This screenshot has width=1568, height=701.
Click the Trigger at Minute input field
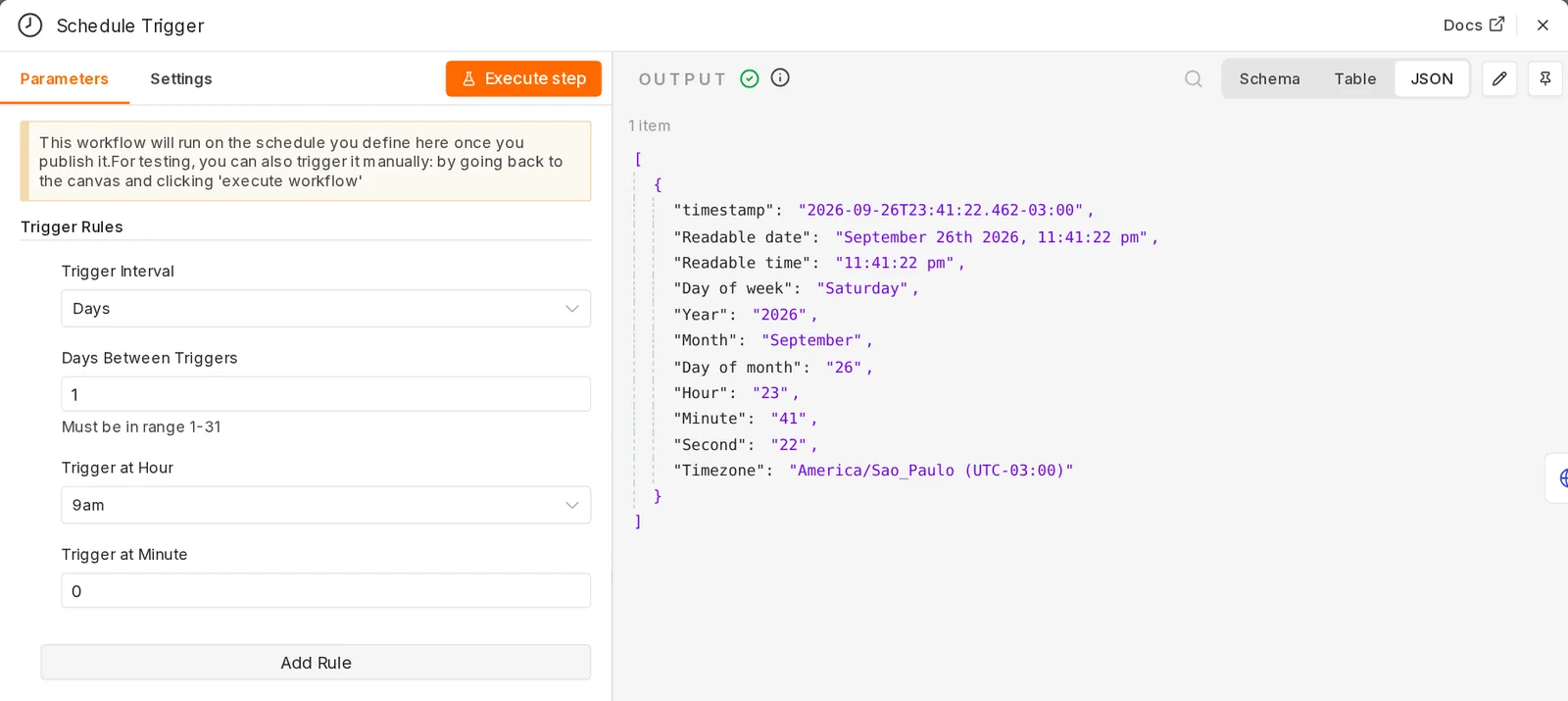pyautogui.click(x=325, y=591)
